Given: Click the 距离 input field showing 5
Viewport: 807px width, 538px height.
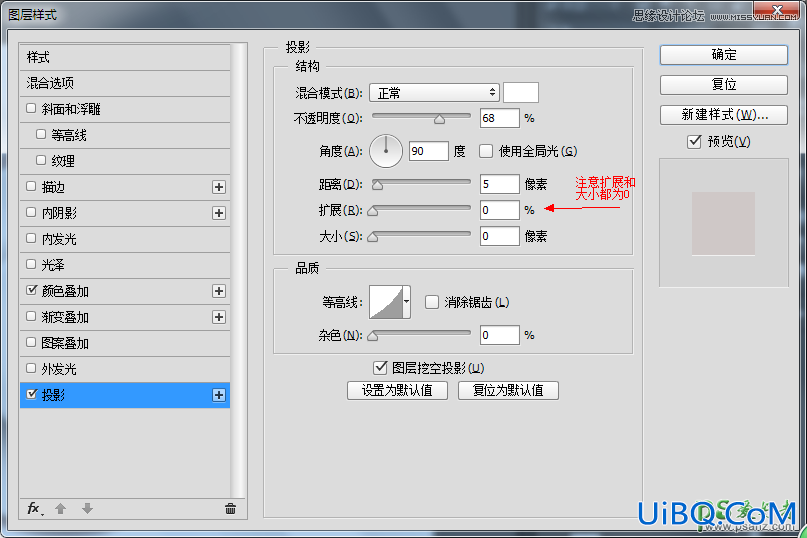Looking at the screenshot, I should (x=499, y=184).
